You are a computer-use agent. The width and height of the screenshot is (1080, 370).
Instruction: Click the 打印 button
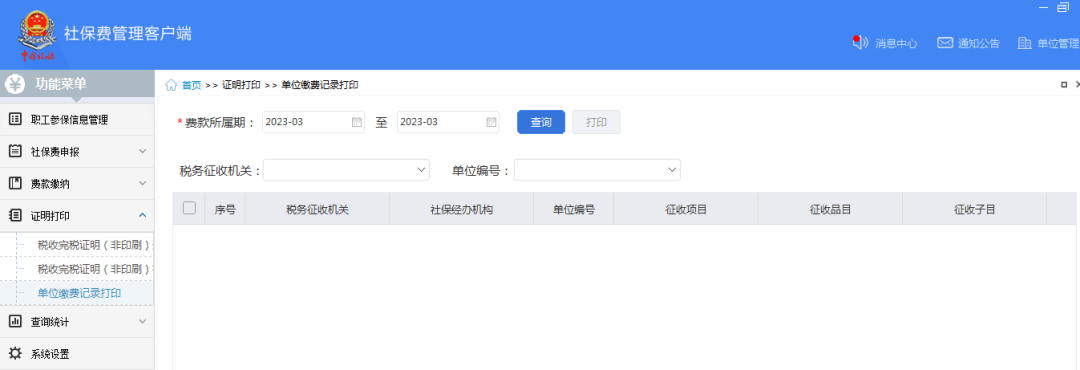(x=596, y=122)
